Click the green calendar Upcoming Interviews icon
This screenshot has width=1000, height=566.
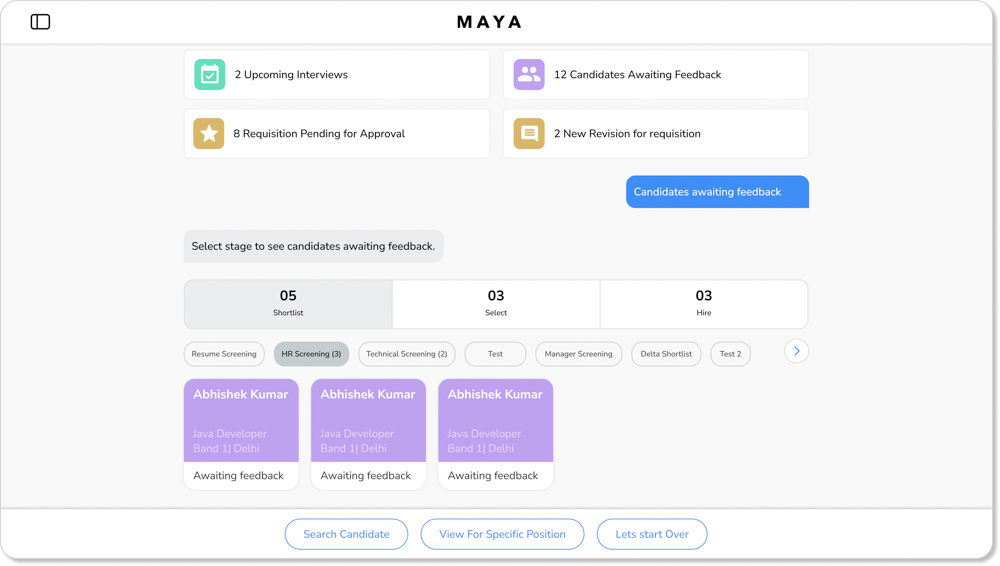pos(209,75)
